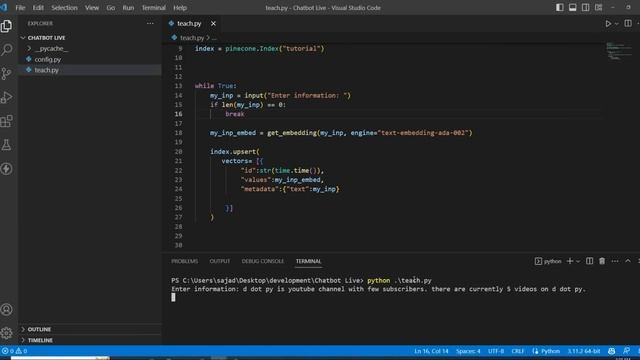
Task: Split the editor to the right
Action: tap(628, 24)
